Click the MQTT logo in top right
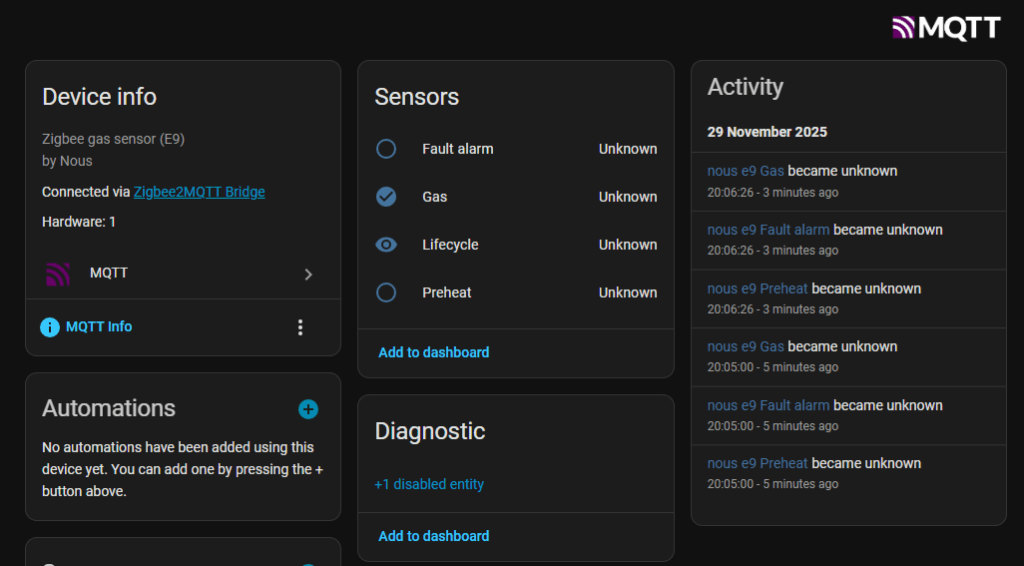Image resolution: width=1024 pixels, height=566 pixels. (x=945, y=27)
